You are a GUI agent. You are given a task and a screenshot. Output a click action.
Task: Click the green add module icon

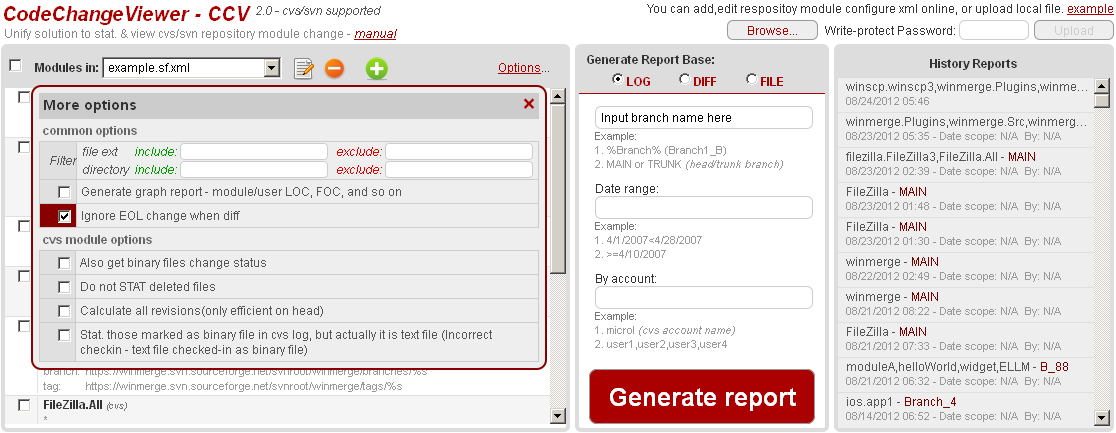(x=377, y=68)
